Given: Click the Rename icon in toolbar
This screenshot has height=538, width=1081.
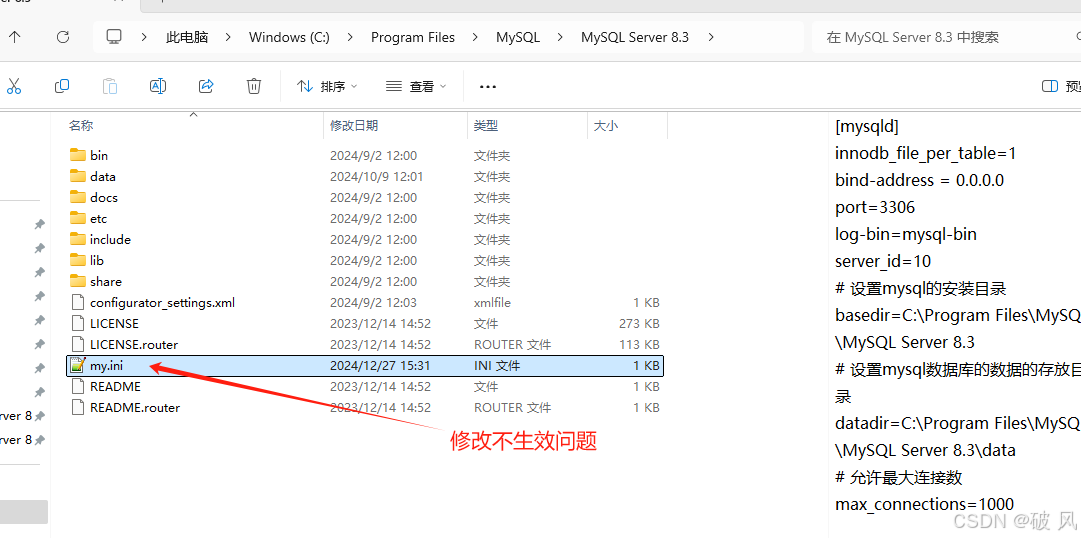Looking at the screenshot, I should tap(158, 86).
